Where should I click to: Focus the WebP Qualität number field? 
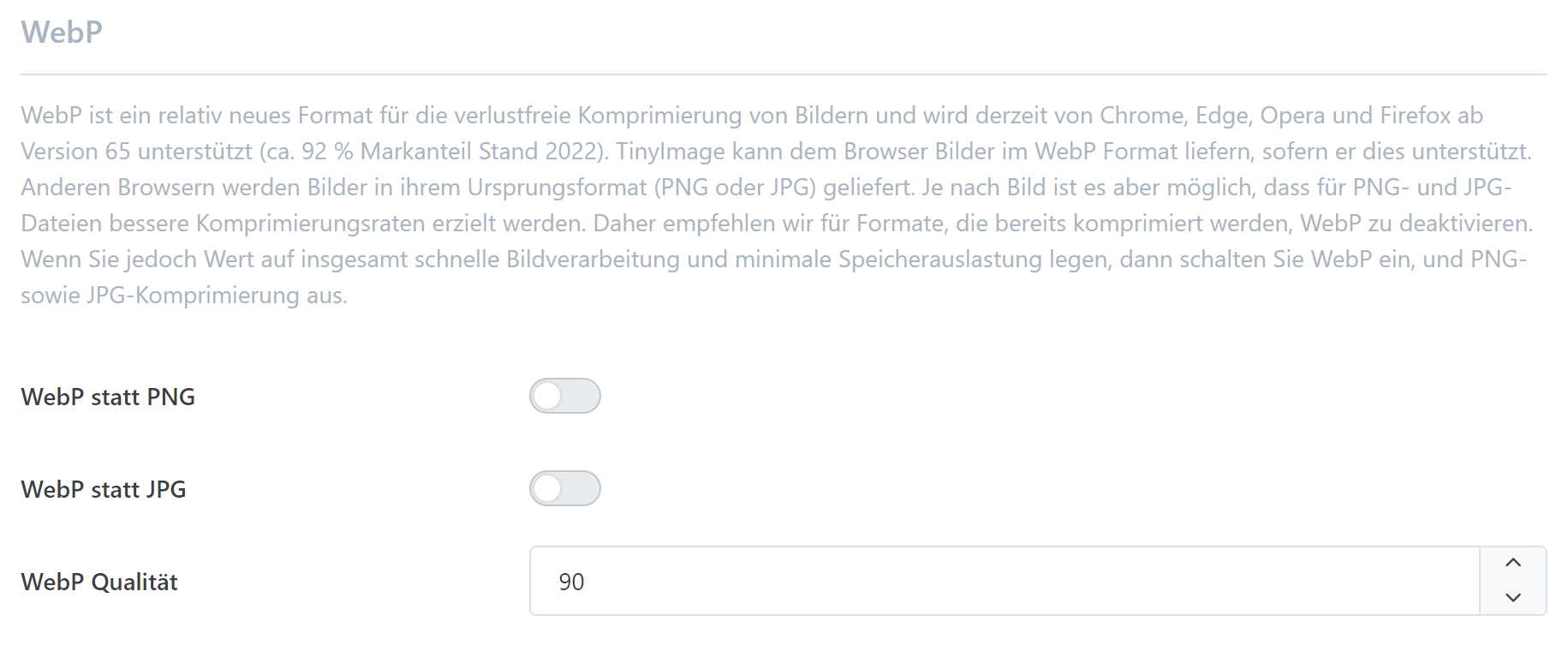tap(1002, 582)
